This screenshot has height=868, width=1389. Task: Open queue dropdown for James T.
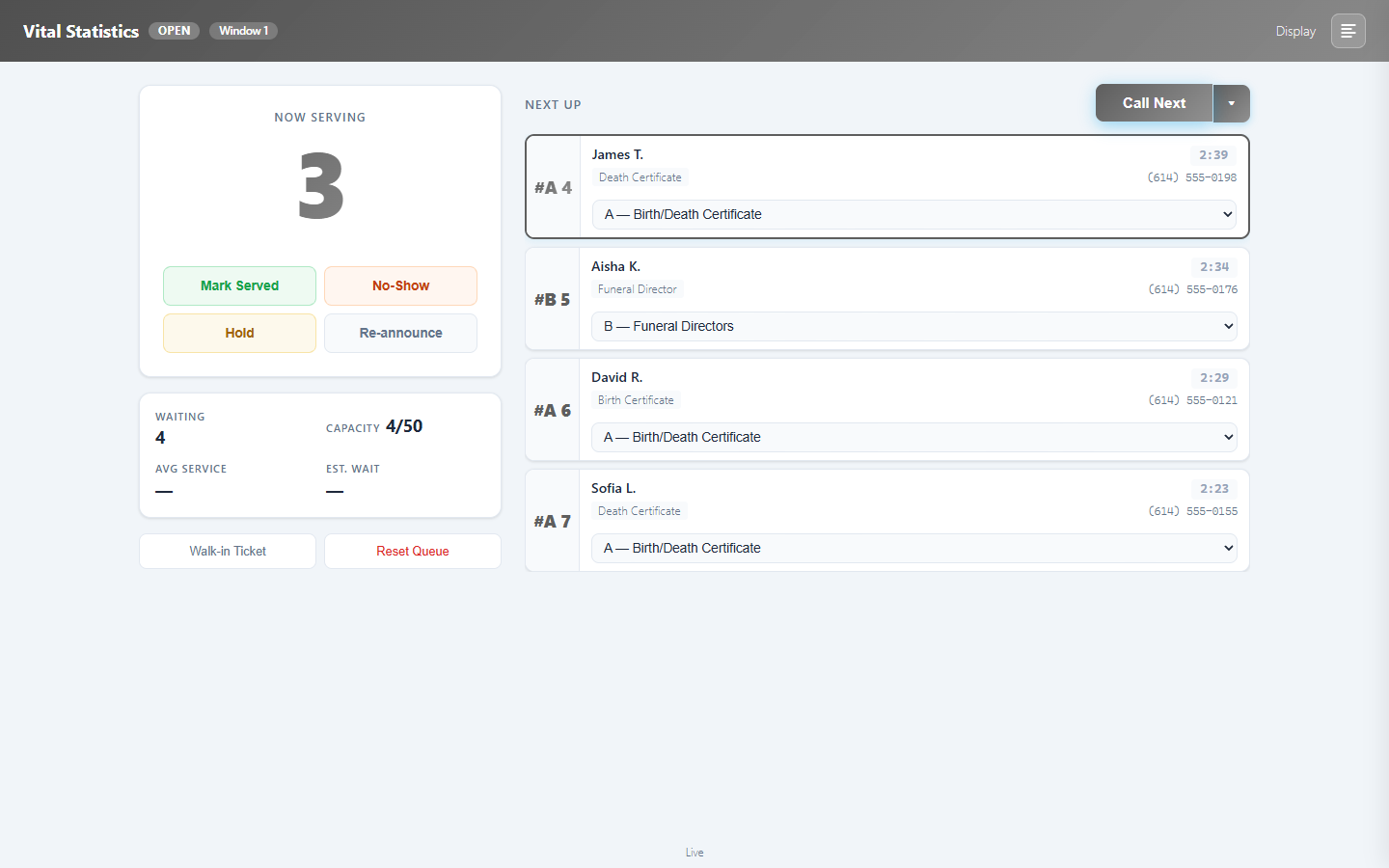pyautogui.click(x=914, y=214)
